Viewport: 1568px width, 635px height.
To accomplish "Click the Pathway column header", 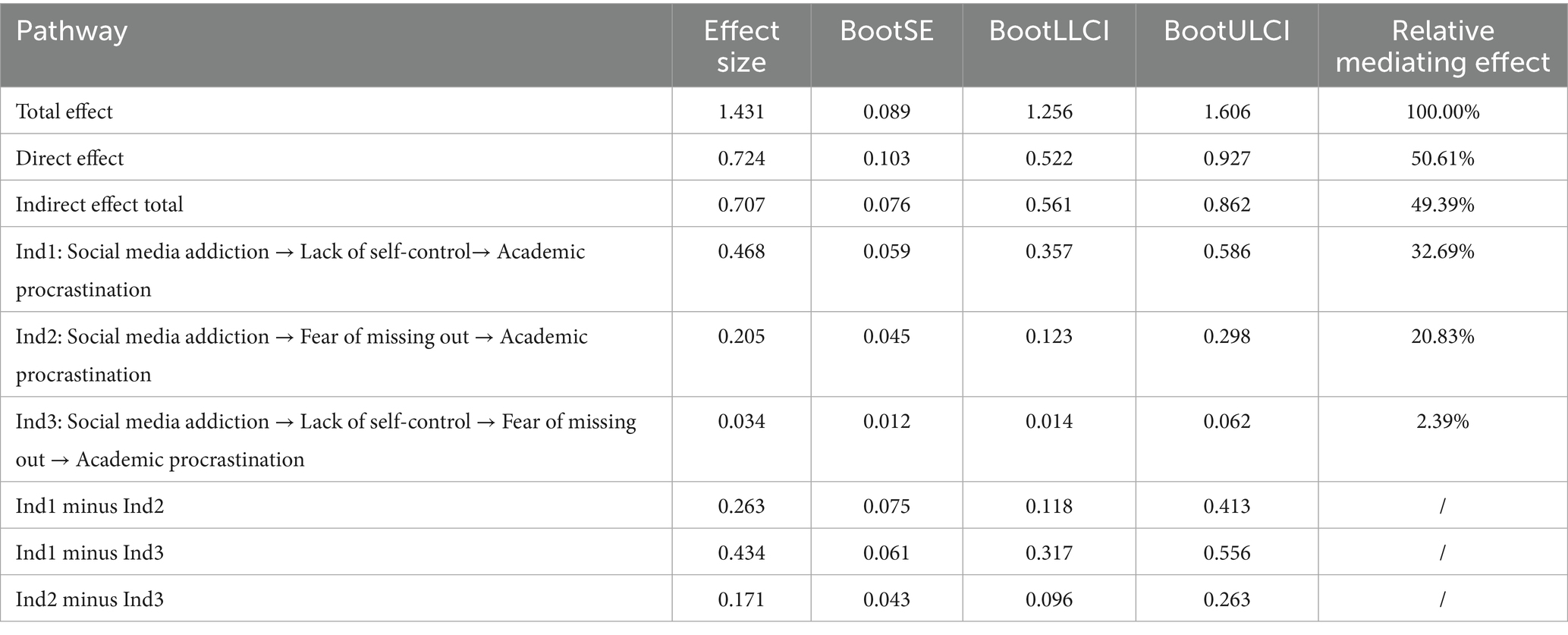I will [x=72, y=32].
